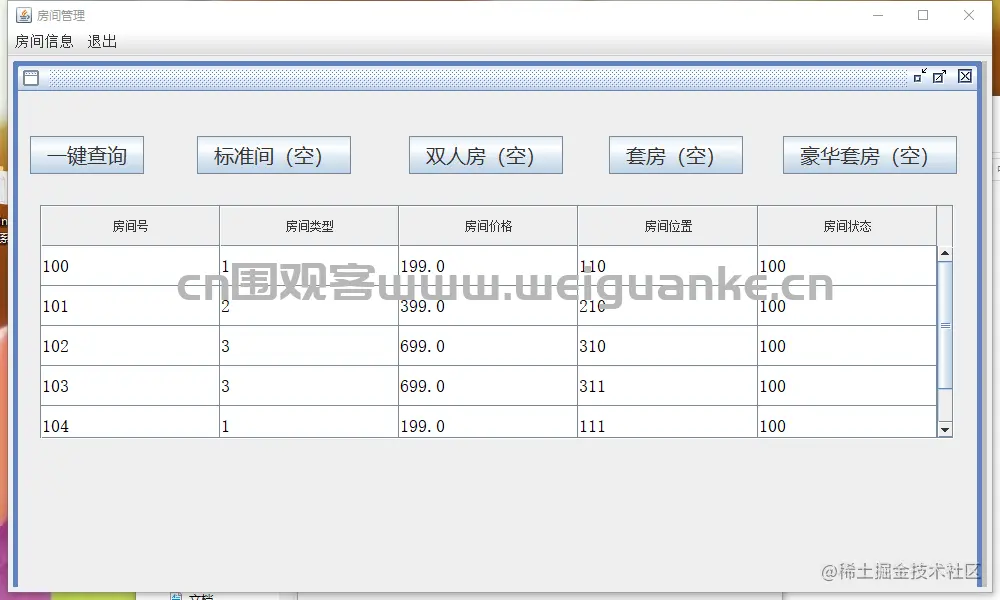Minimize the 房间管理 window
Screen dimensions: 1000x600
878,15
